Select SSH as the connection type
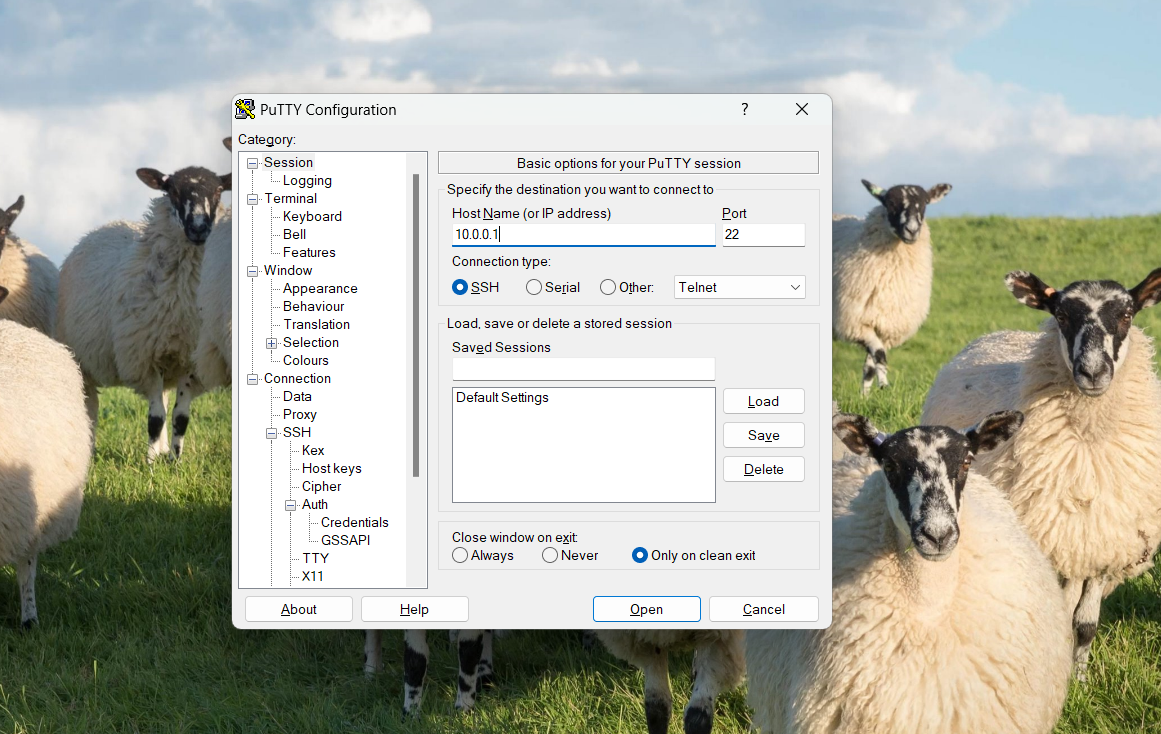 tap(459, 287)
